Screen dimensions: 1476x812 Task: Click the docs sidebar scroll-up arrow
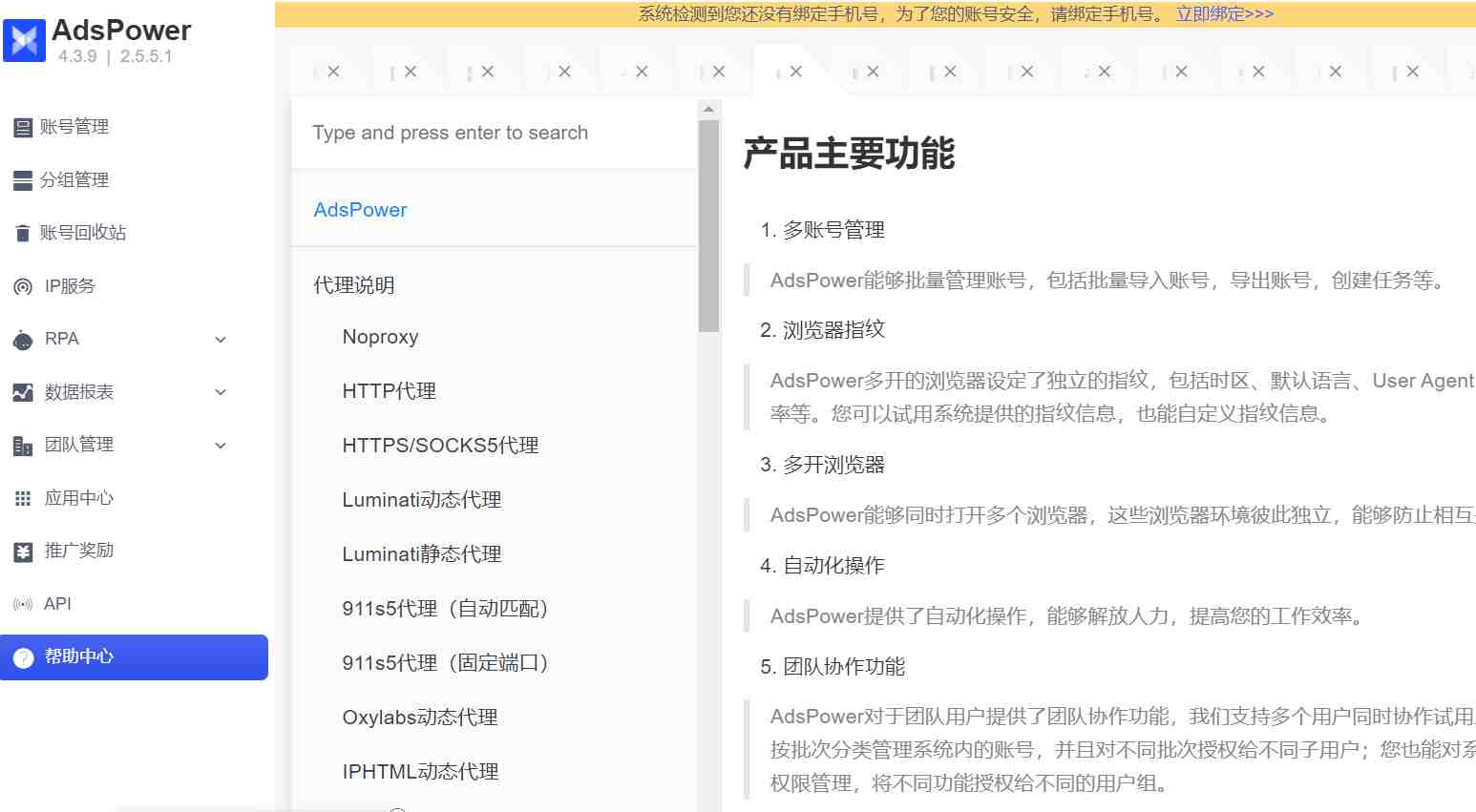click(x=708, y=109)
